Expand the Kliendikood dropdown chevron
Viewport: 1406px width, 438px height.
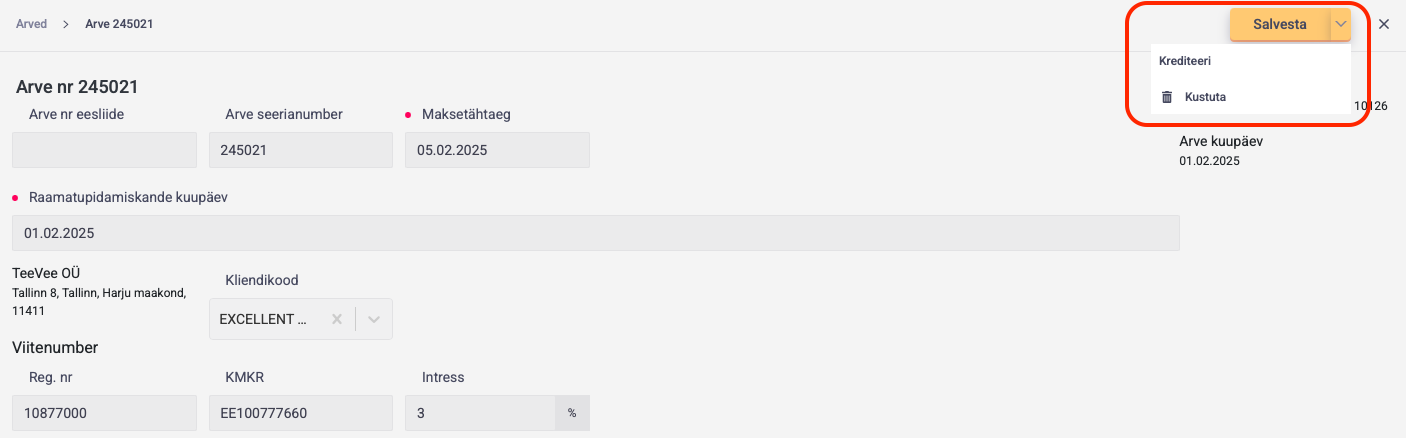(x=374, y=319)
